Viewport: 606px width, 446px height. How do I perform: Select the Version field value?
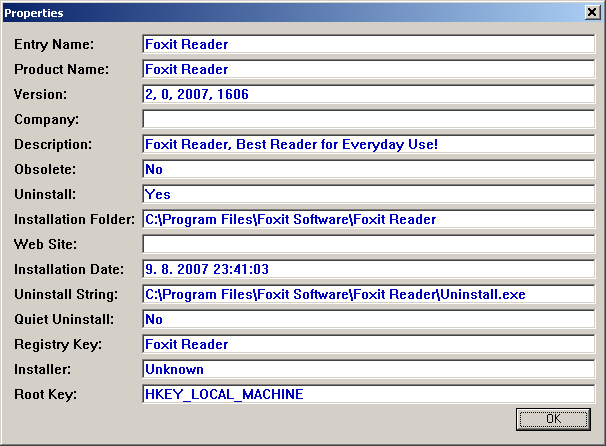[x=369, y=94]
